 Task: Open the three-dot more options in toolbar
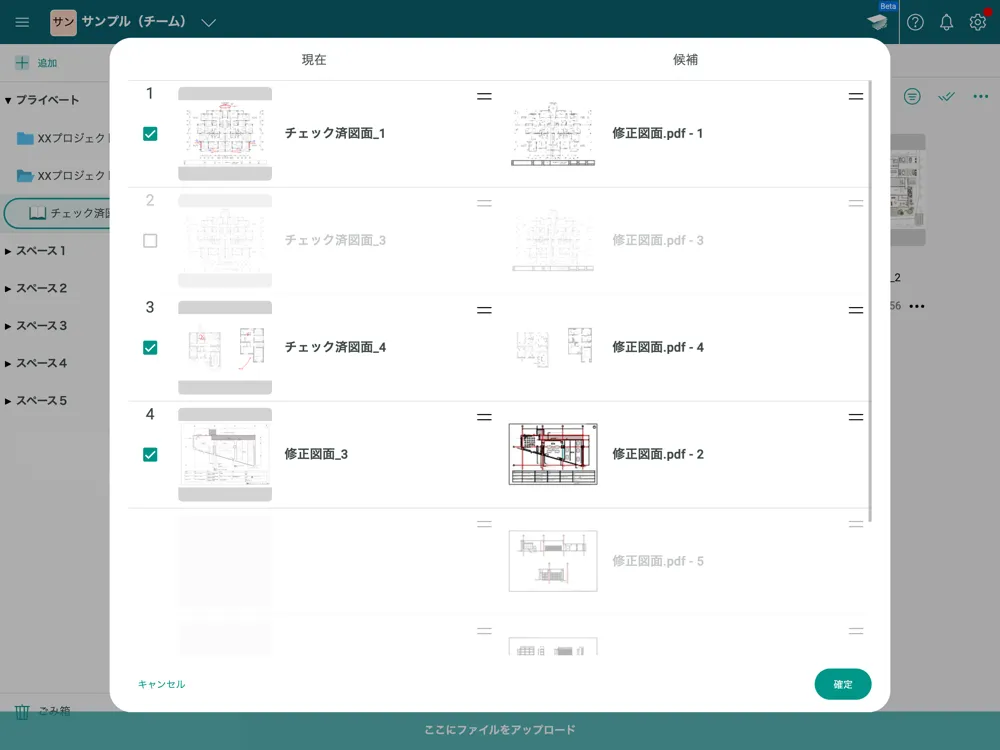tap(981, 96)
